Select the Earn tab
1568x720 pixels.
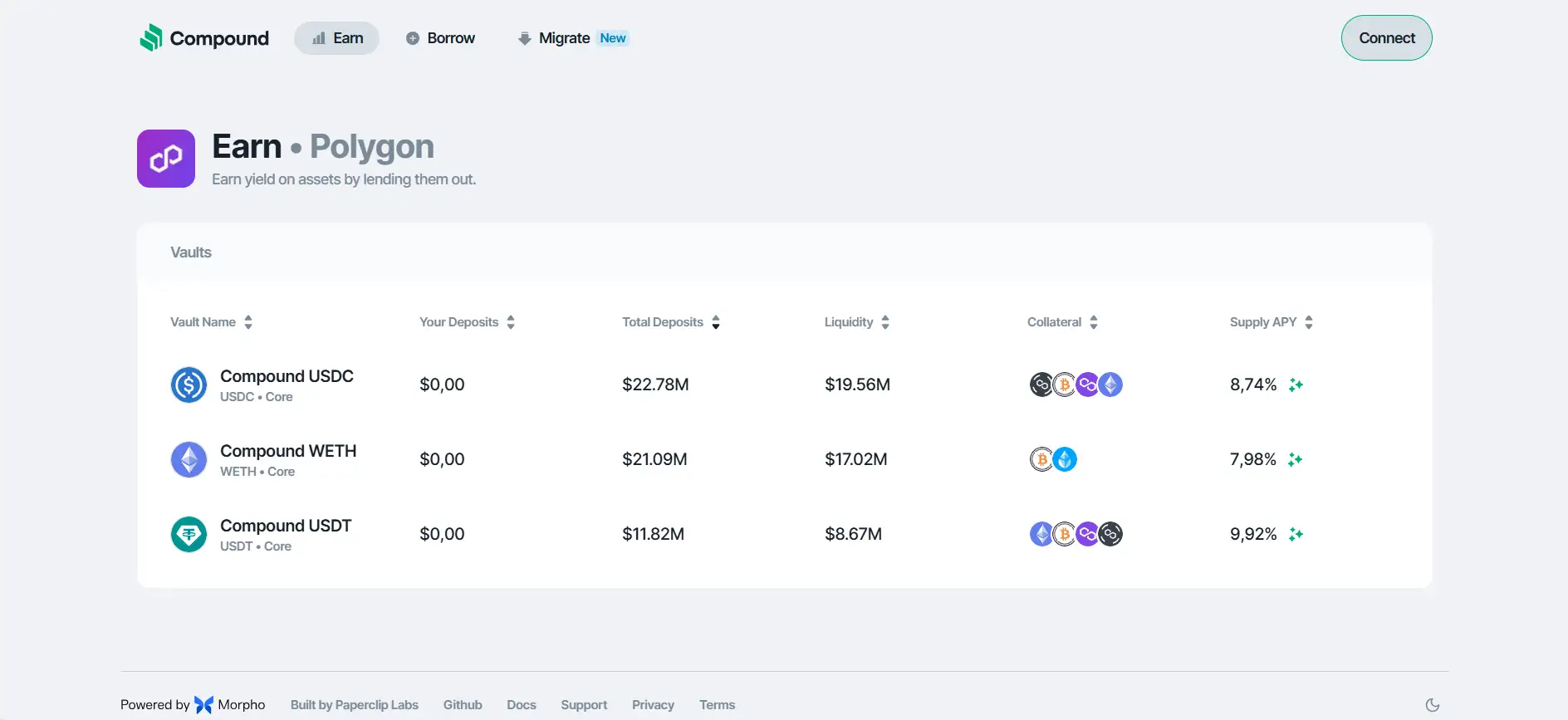click(337, 38)
